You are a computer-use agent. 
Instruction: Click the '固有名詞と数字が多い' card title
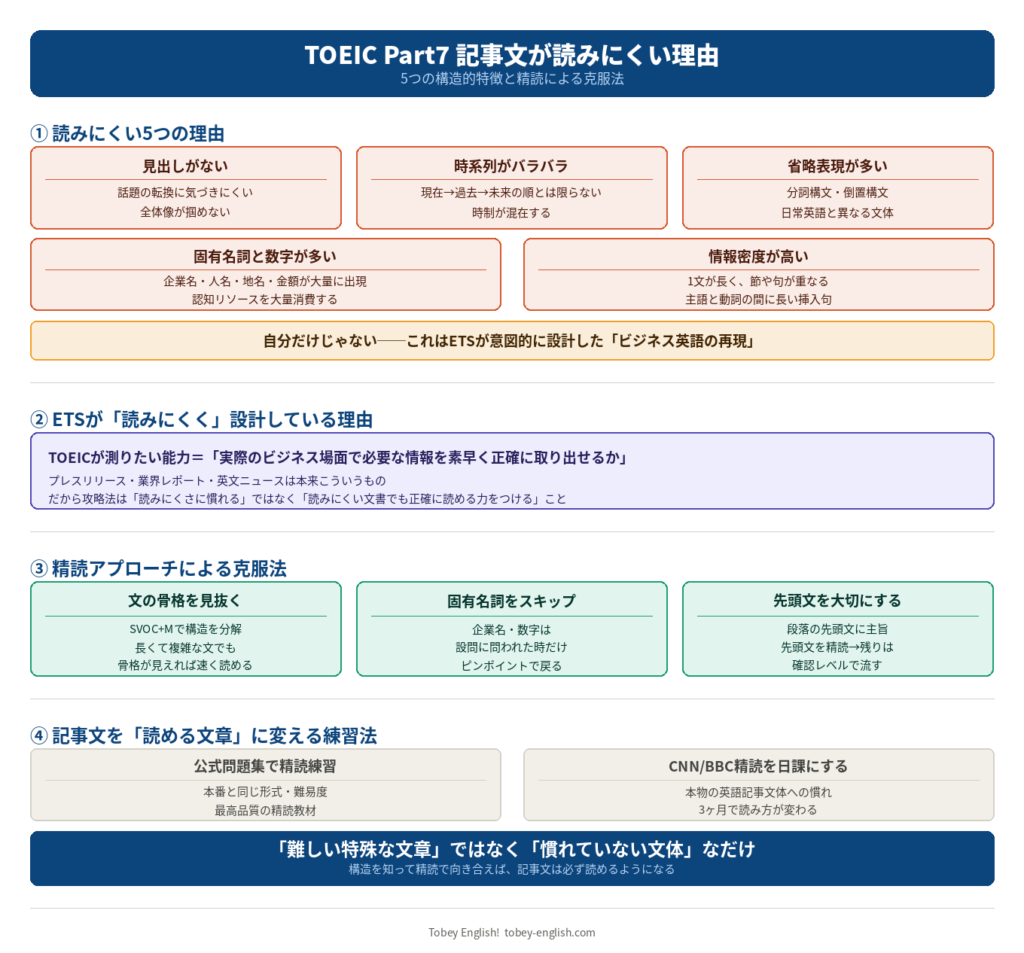click(265, 256)
